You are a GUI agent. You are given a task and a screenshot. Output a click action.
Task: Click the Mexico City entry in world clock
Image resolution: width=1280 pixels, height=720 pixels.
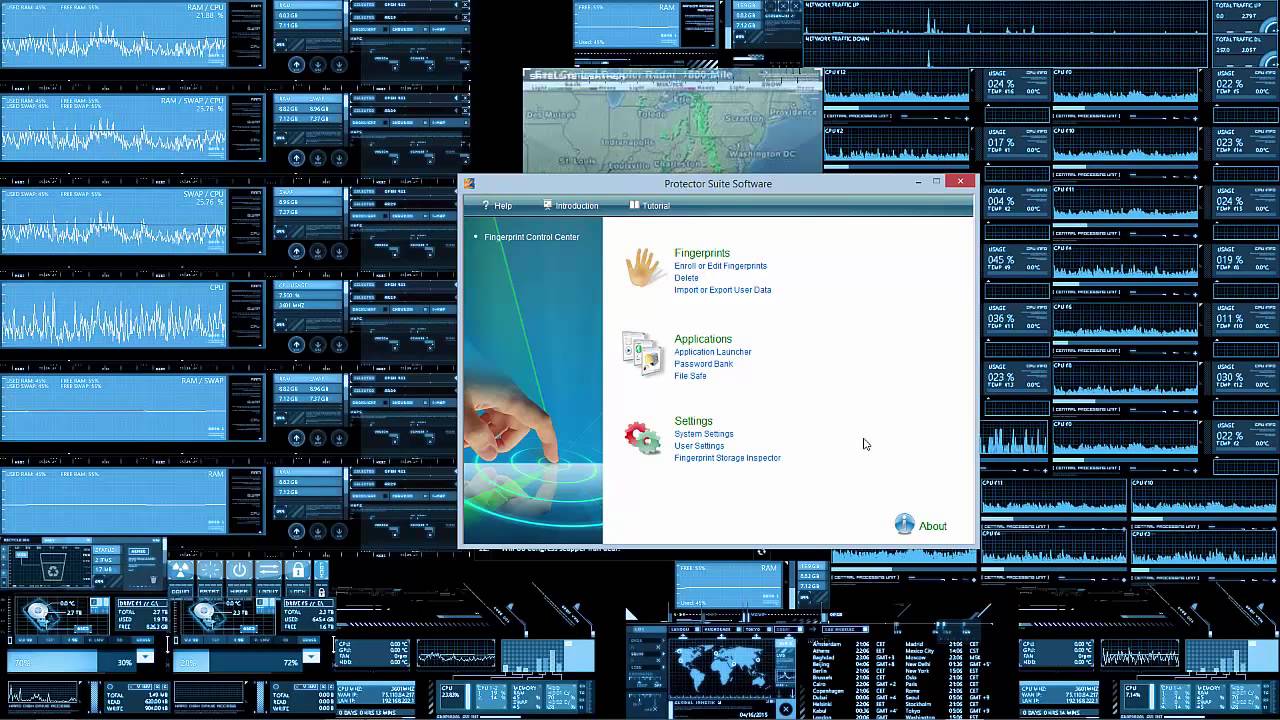(x=919, y=651)
